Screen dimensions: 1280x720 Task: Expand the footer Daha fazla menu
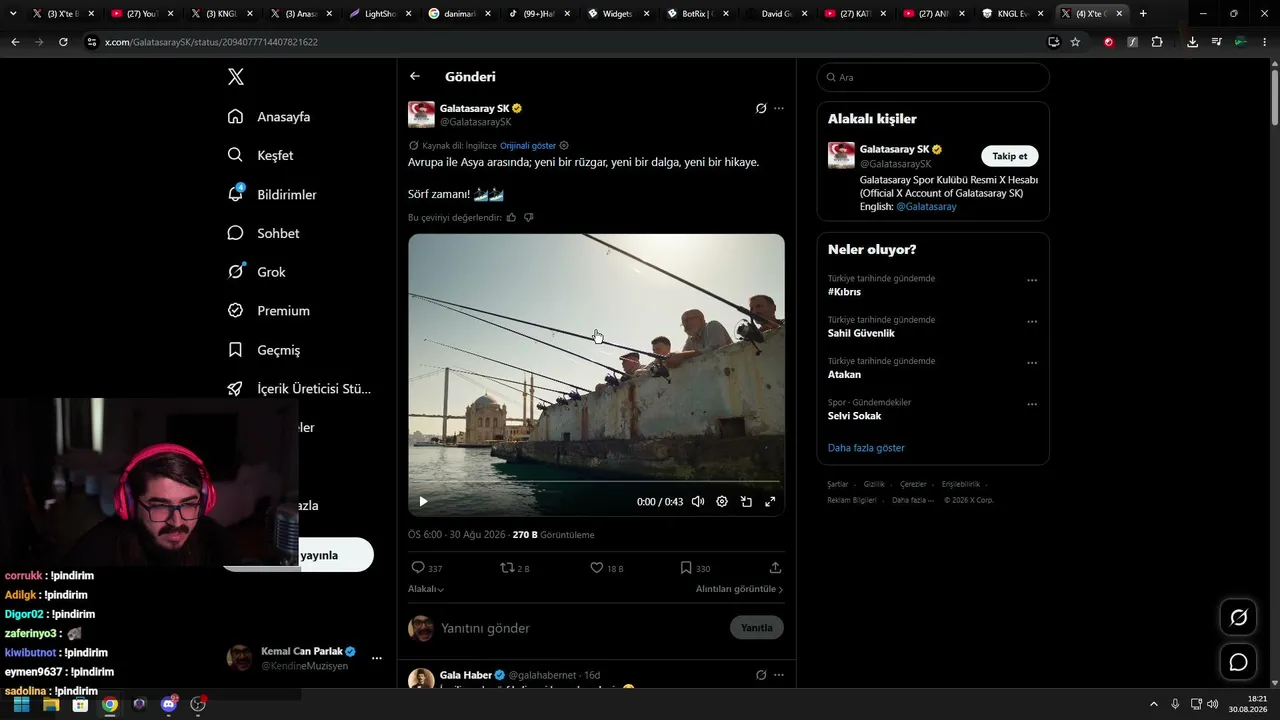click(913, 500)
